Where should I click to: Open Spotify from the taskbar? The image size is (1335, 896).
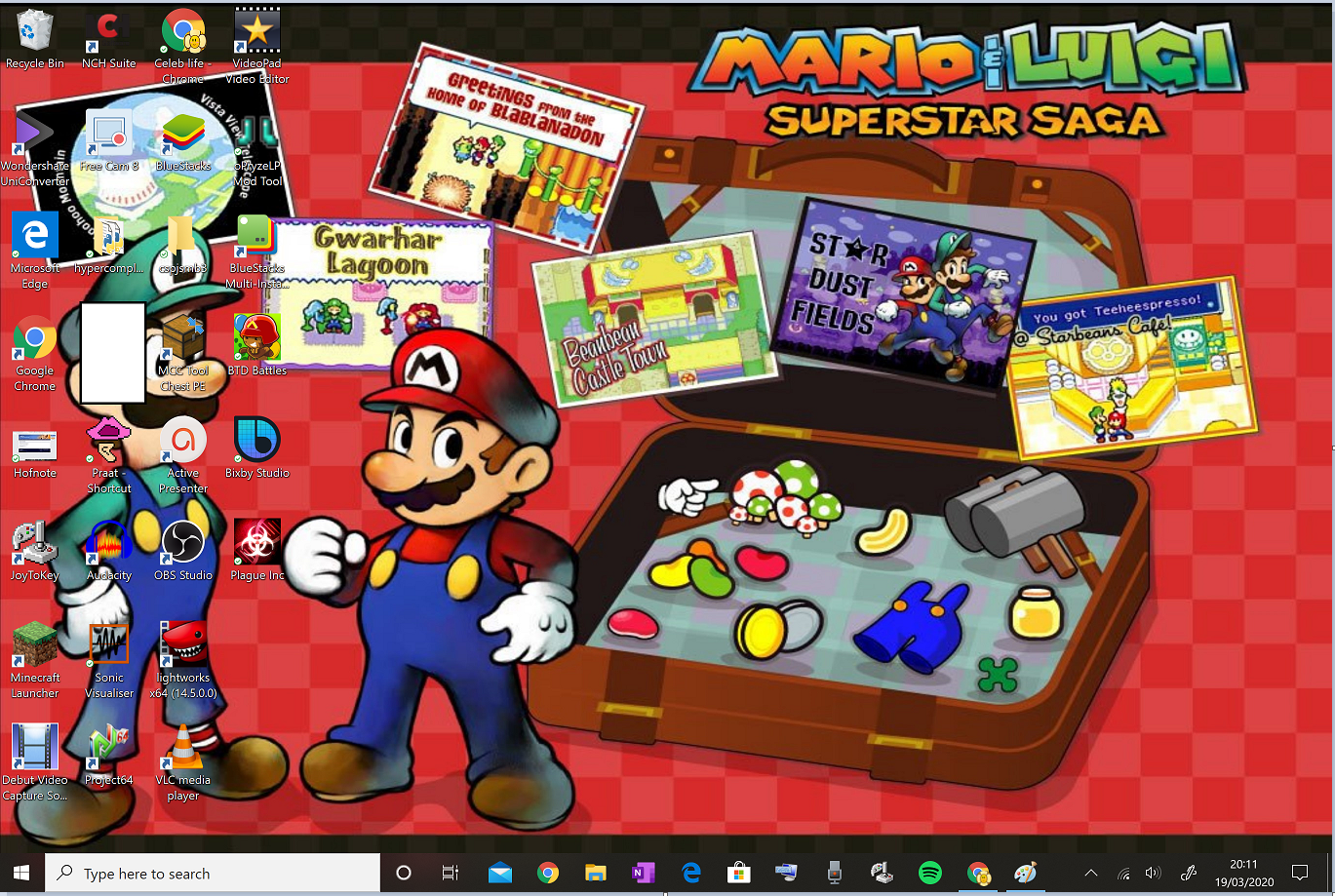coord(930,874)
